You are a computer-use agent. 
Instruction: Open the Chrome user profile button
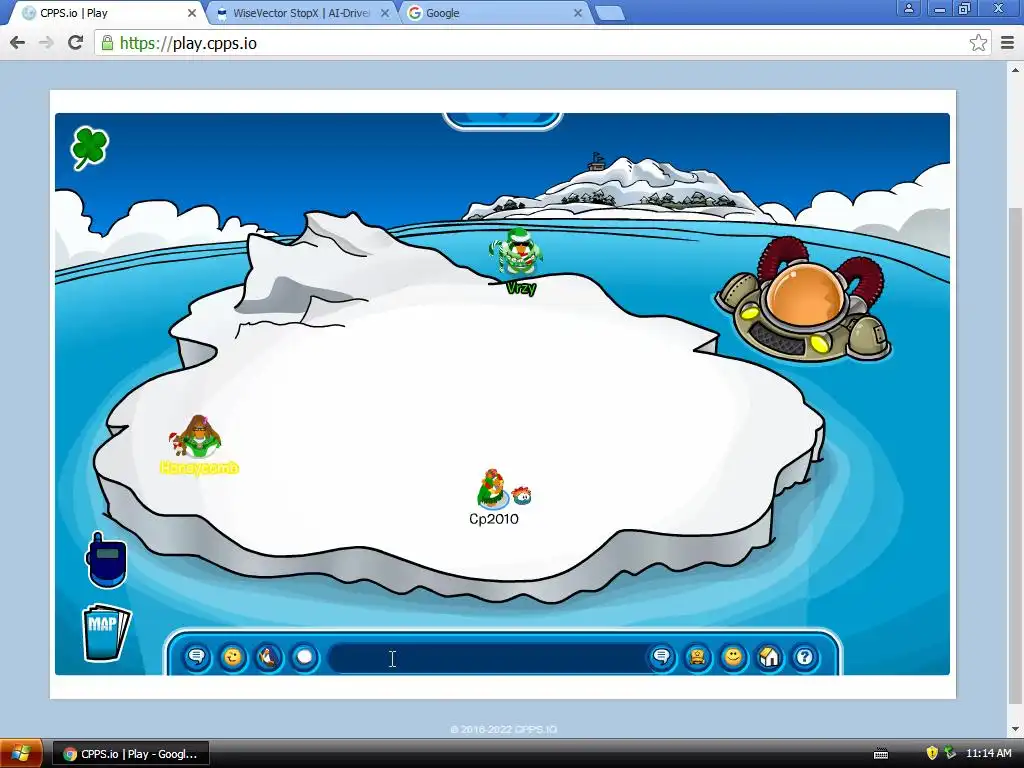(x=908, y=8)
